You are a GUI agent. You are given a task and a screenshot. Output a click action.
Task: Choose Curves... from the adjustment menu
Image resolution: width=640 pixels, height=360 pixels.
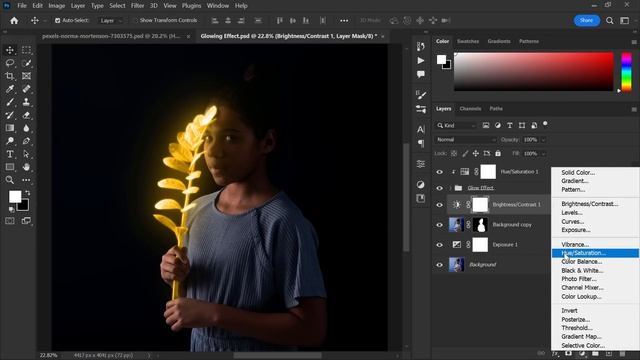pyautogui.click(x=595, y=221)
